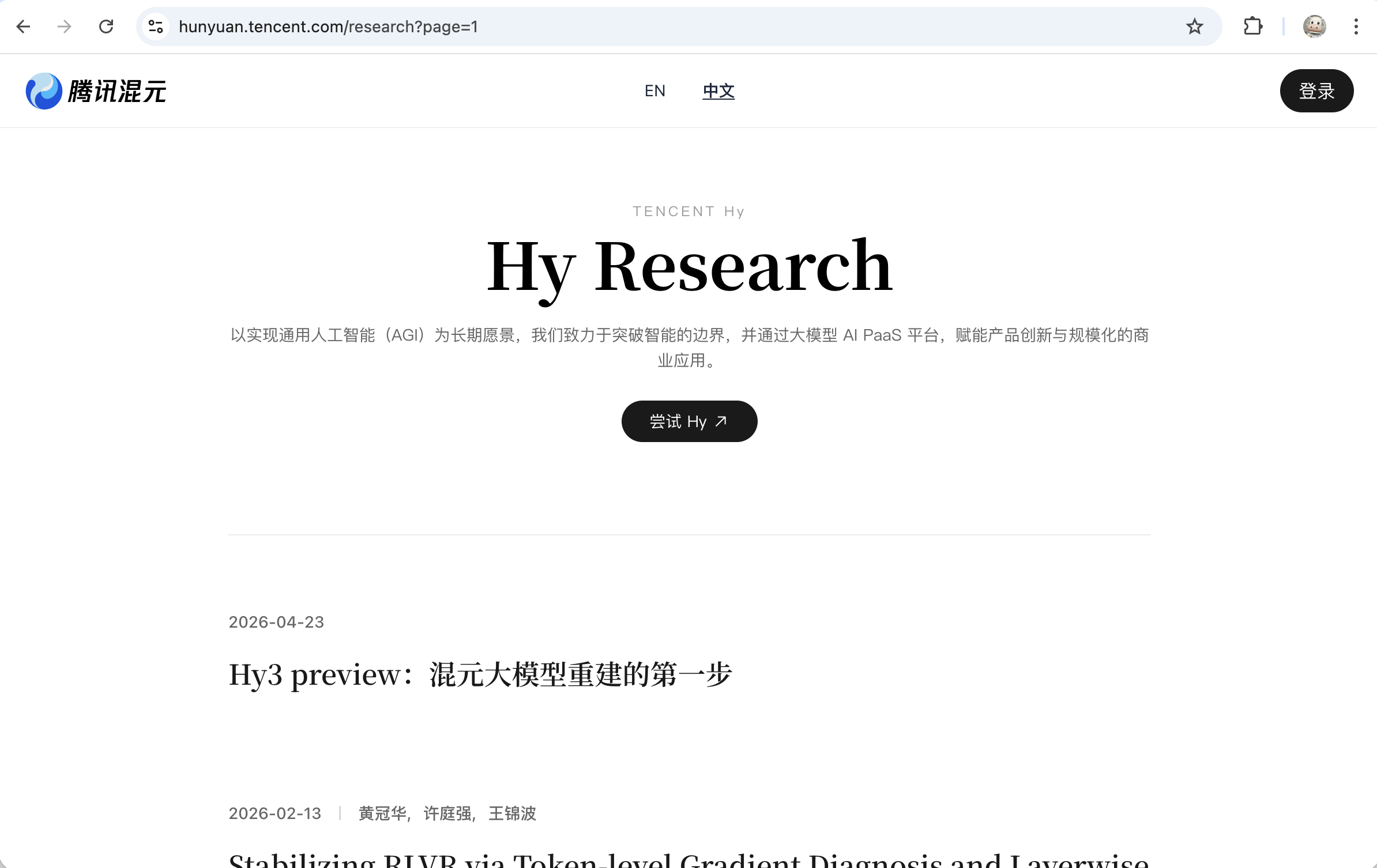
Task: Select the 中文 language option
Action: point(718,90)
